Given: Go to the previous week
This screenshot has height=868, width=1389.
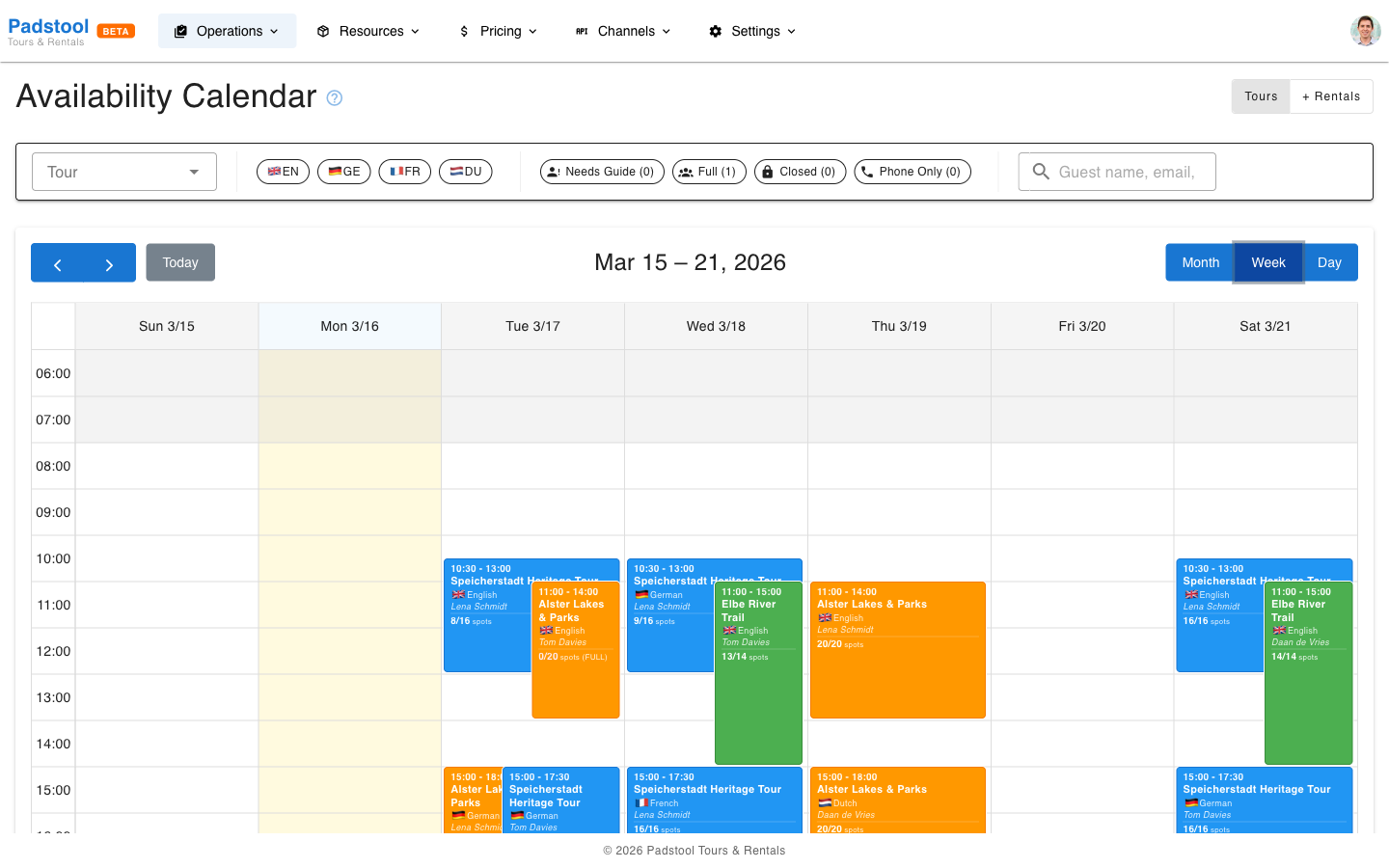Looking at the screenshot, I should (x=57, y=263).
